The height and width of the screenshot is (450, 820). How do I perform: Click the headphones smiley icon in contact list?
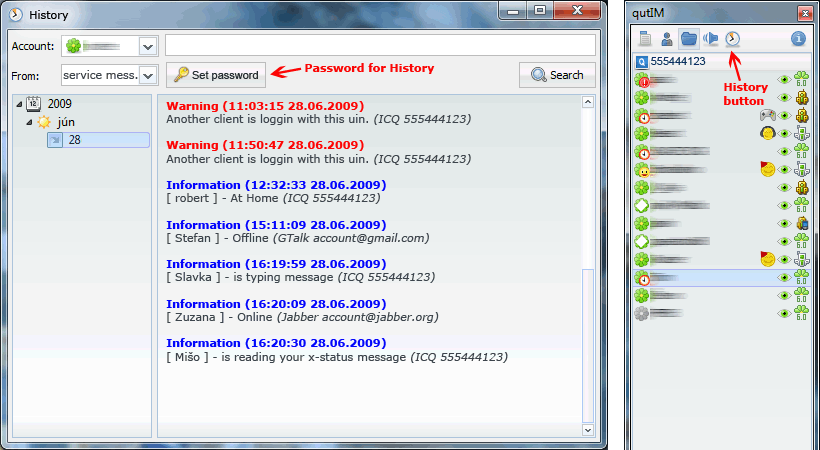pyautogui.click(x=768, y=133)
